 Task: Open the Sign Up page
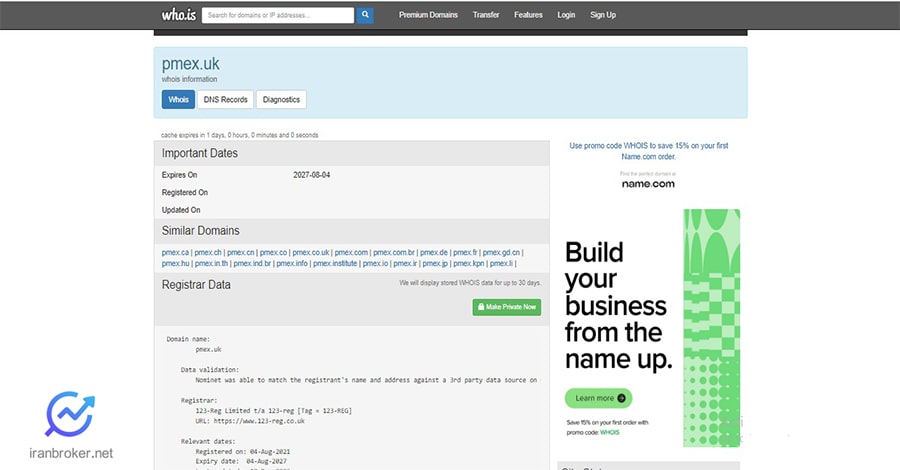click(603, 15)
